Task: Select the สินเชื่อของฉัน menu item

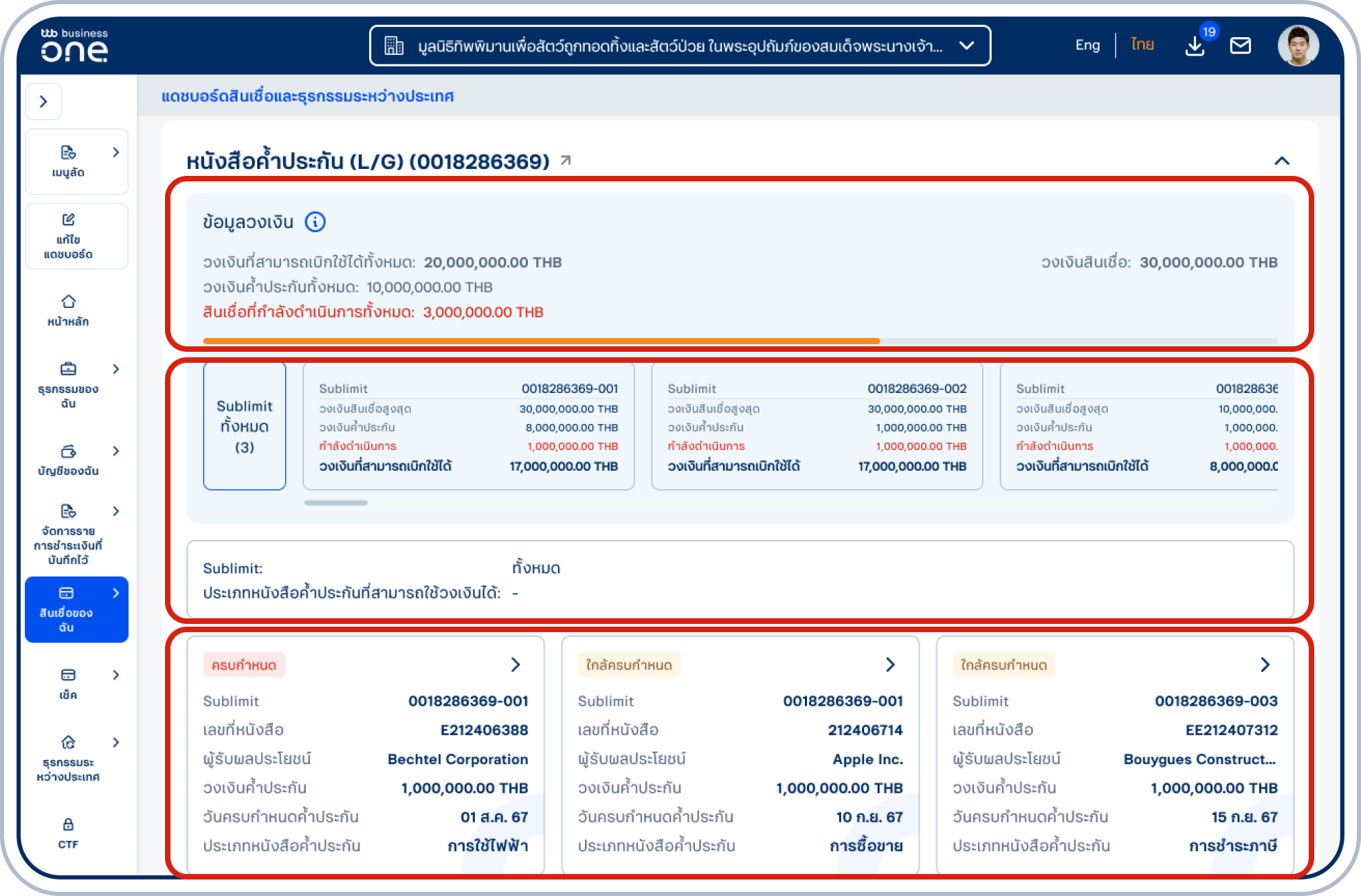Action: click(x=76, y=609)
